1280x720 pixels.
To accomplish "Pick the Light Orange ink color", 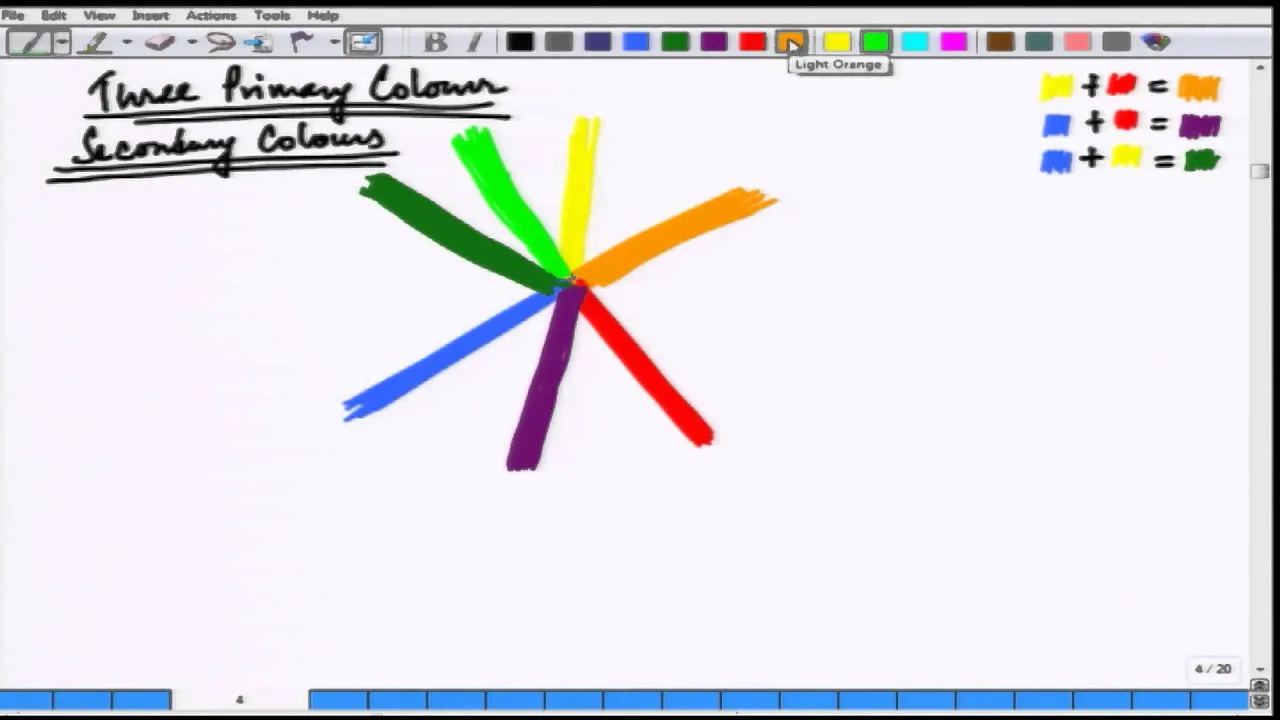I will [x=791, y=42].
